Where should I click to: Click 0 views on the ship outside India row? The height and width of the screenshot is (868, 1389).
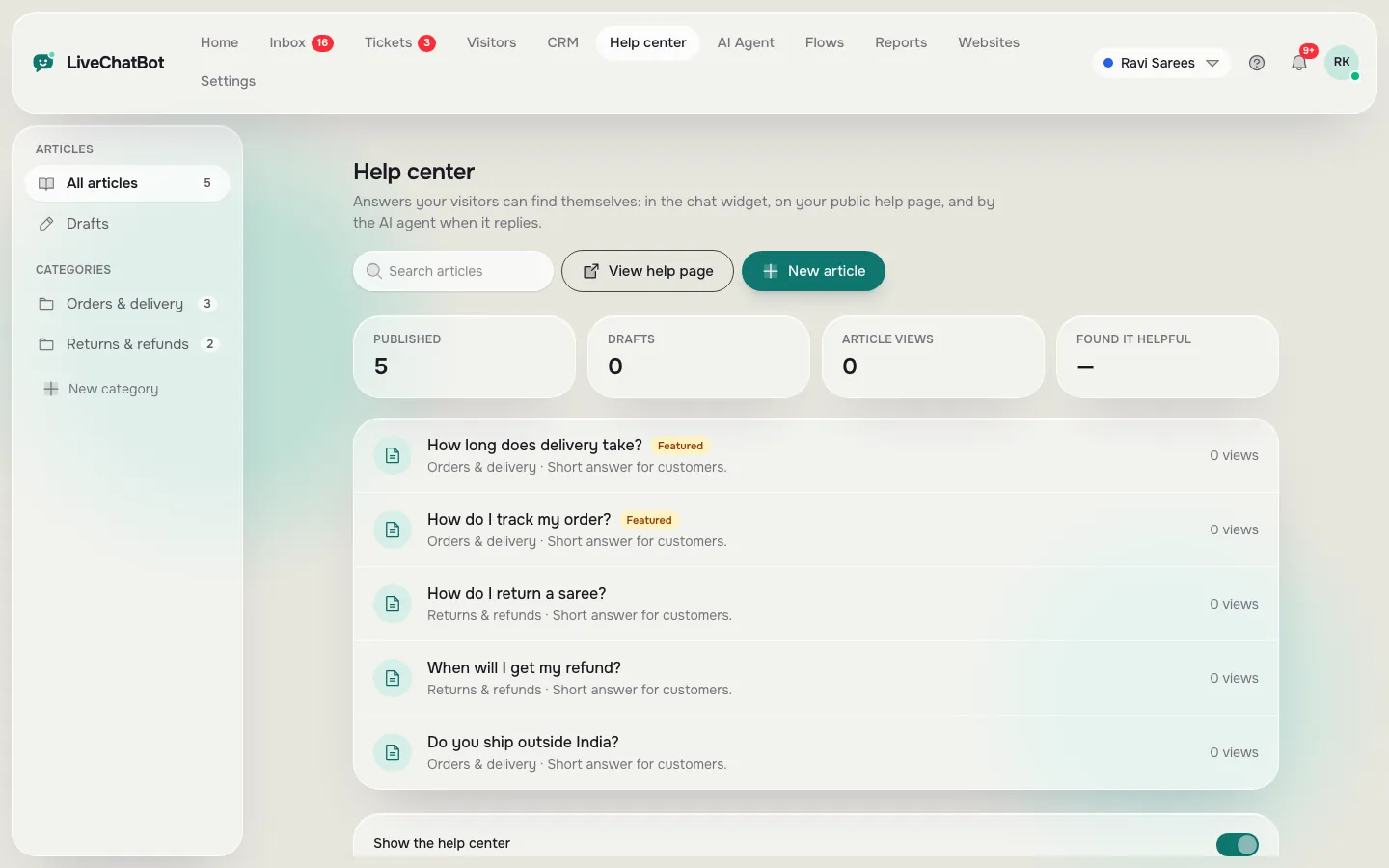(1234, 752)
